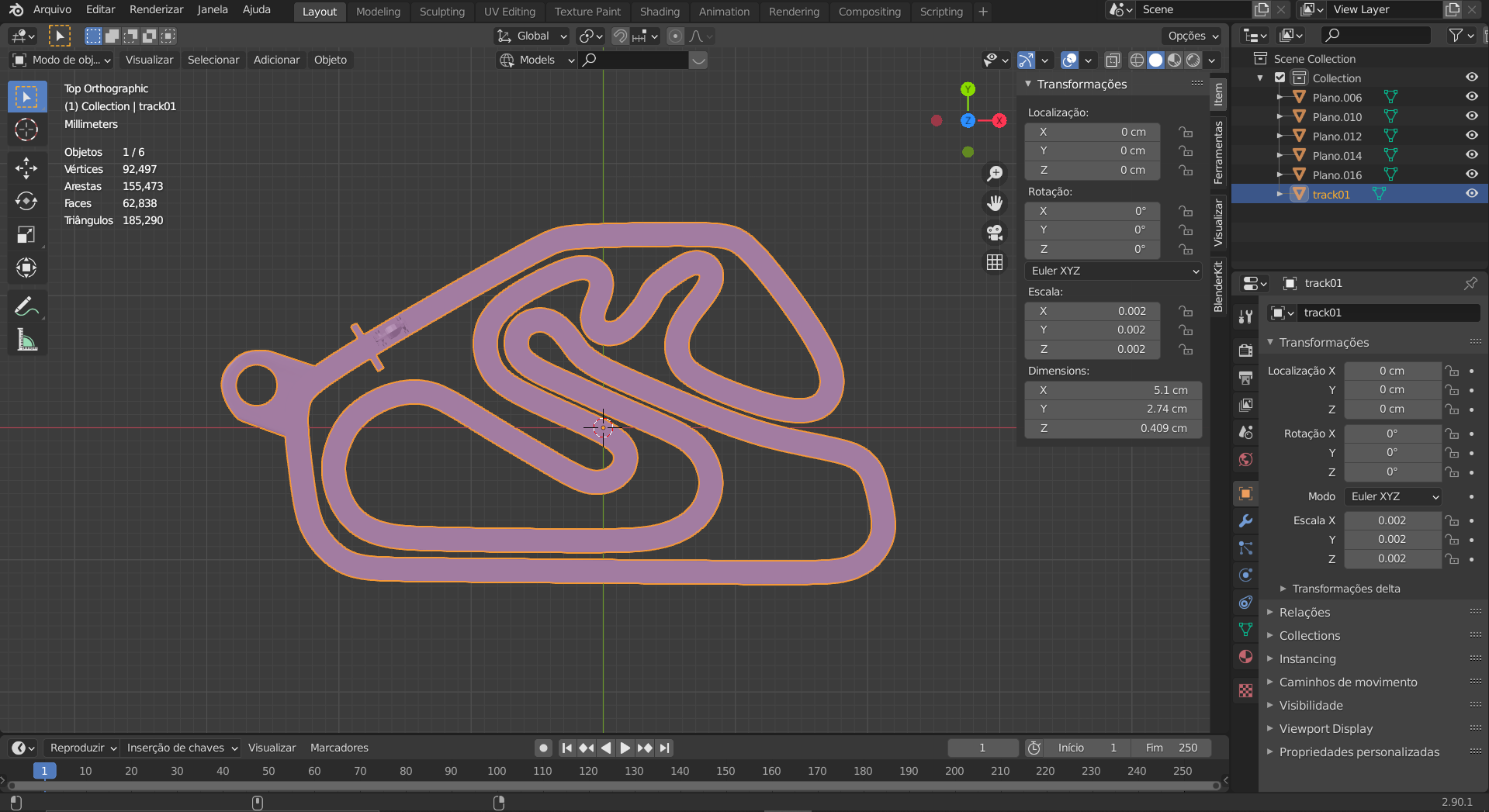Activate the Measure tool
This screenshot has width=1489, height=812.
26,340
